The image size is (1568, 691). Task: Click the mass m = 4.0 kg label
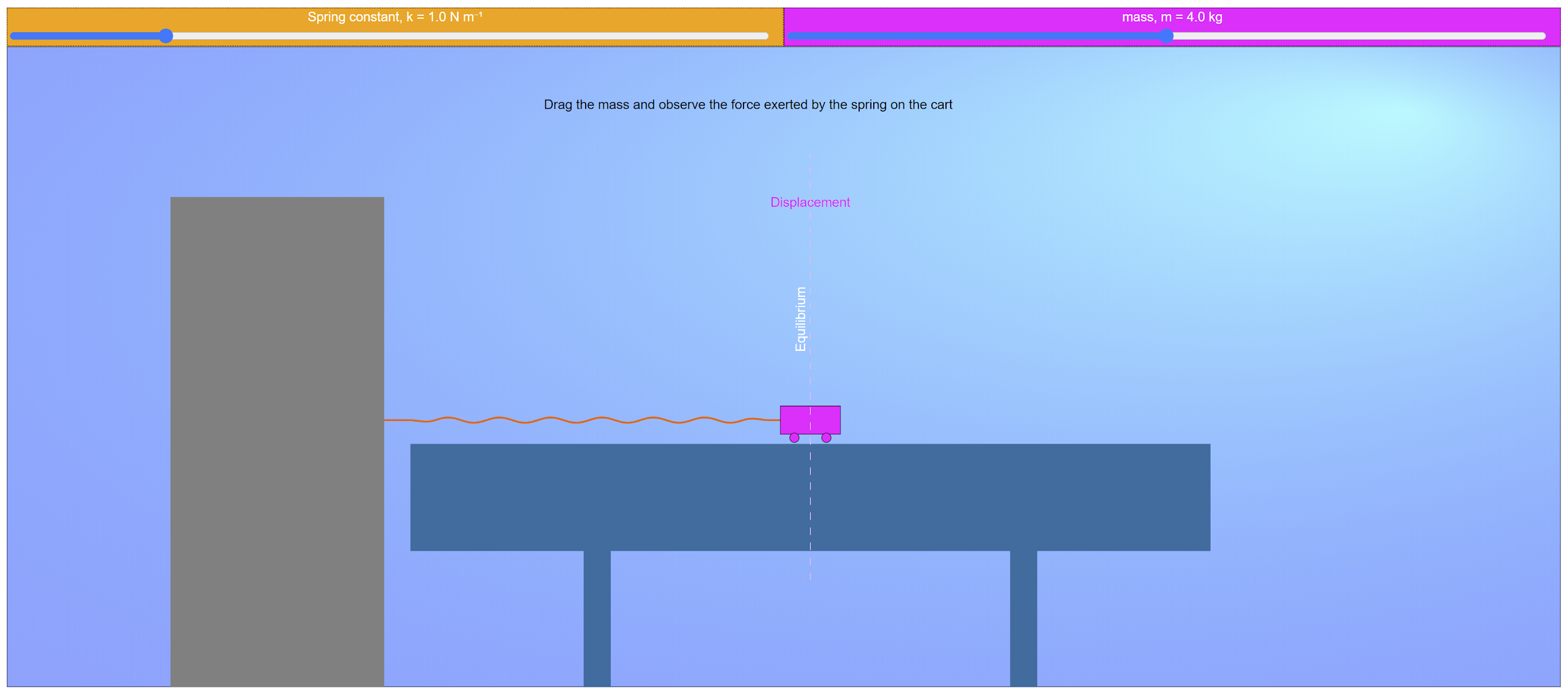(x=1172, y=17)
